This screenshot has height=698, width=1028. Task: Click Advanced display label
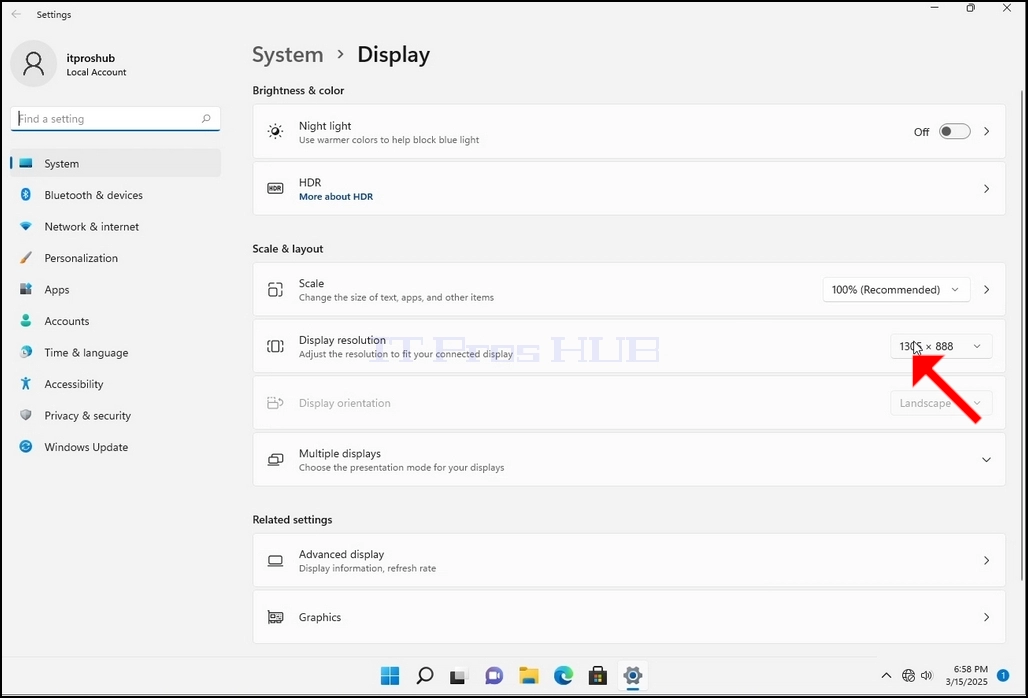342,554
